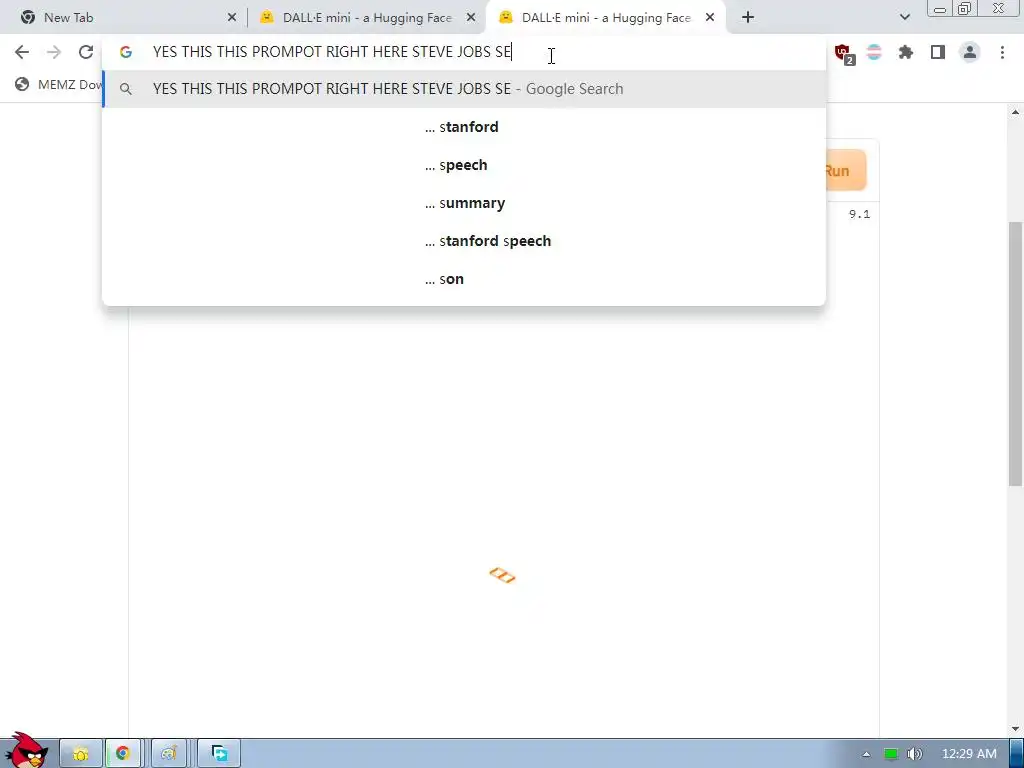Click the blue monitor taskbar icon
Image resolution: width=1024 pixels, height=768 pixels.
[x=219, y=754]
